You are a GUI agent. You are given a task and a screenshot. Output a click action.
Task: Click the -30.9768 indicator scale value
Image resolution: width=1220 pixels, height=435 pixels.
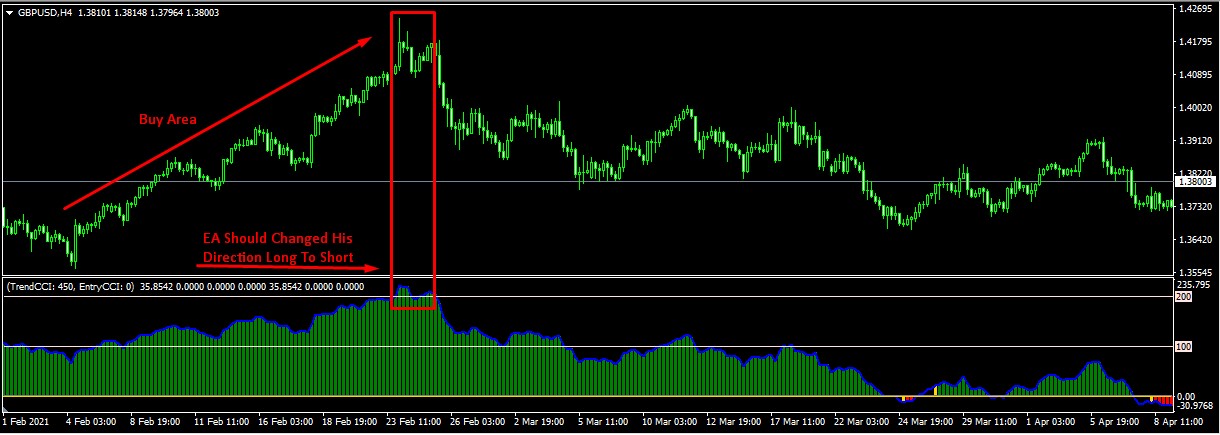click(1194, 405)
